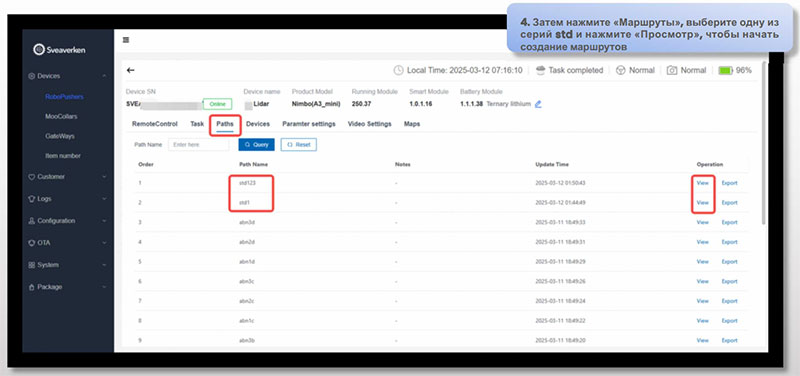The image size is (800, 376).
Task: View the std123 path
Action: point(703,183)
